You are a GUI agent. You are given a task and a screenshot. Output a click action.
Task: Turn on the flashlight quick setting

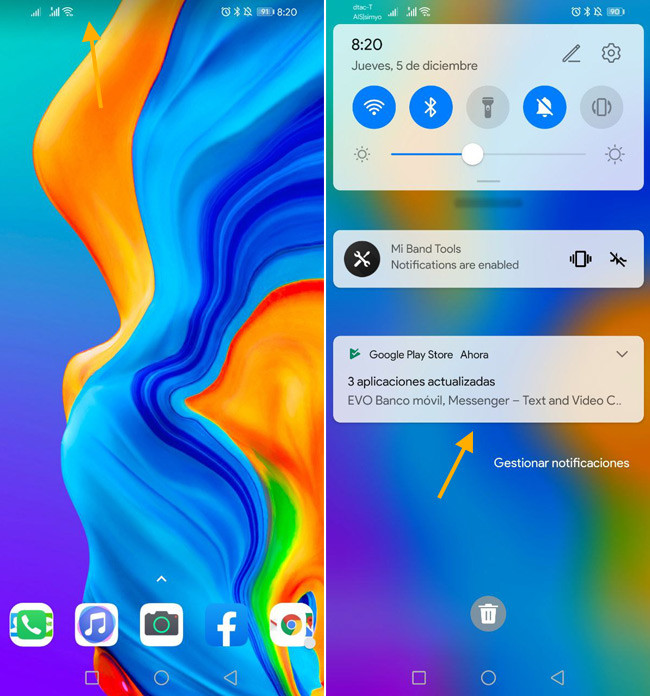488,107
